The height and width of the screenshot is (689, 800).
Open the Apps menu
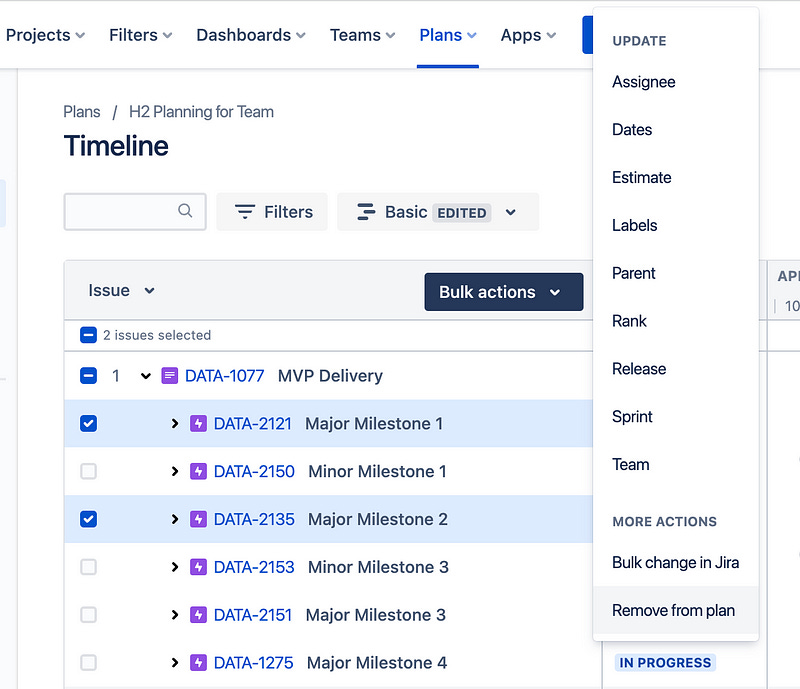click(x=528, y=35)
